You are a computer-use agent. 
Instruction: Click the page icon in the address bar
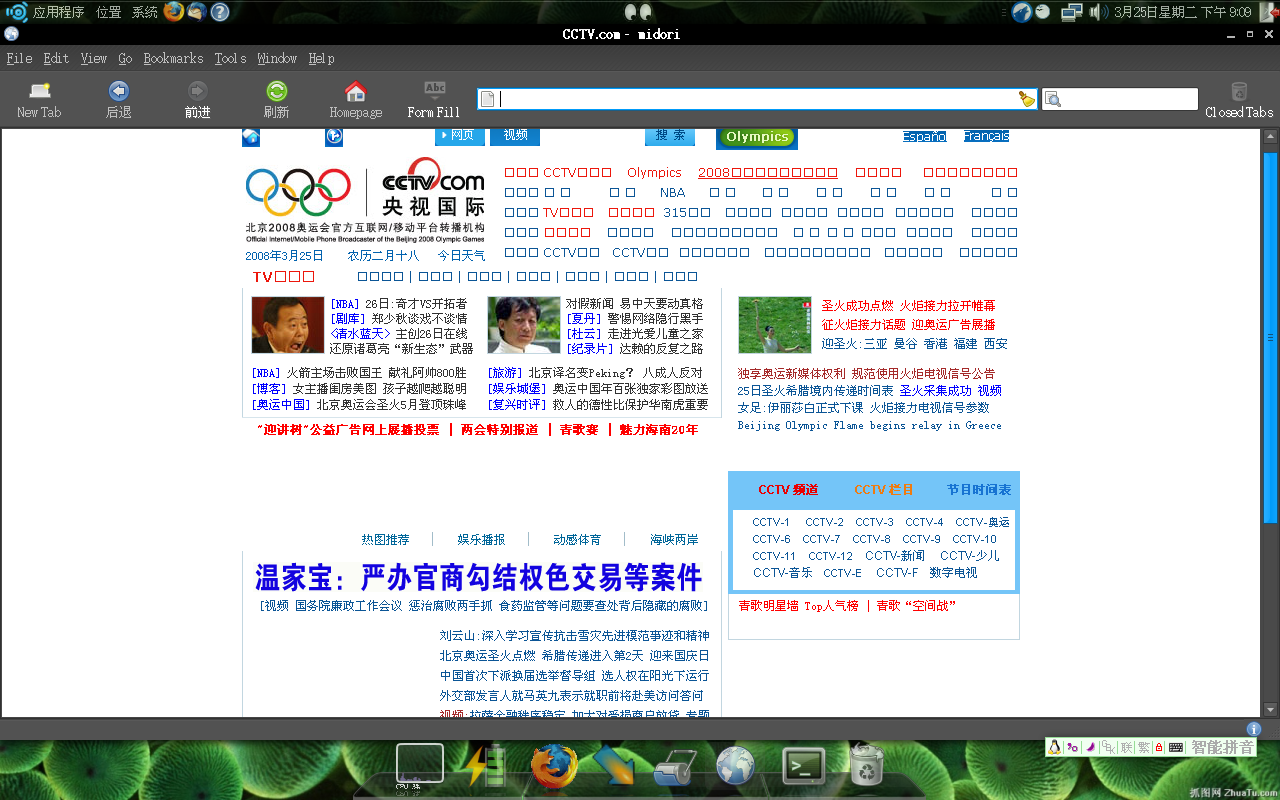[488, 99]
